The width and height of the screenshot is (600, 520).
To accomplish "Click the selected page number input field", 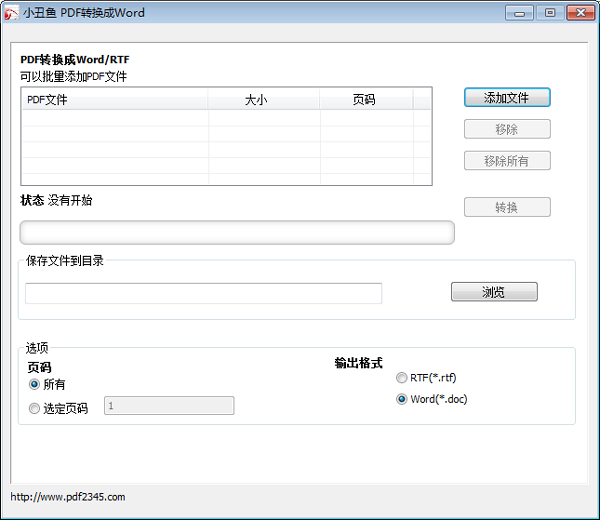I will 169,406.
